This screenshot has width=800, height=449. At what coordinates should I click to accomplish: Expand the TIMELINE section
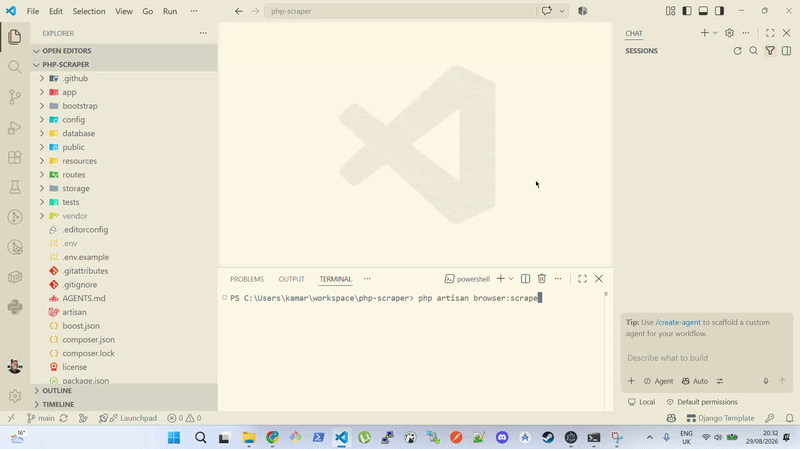tap(124, 404)
